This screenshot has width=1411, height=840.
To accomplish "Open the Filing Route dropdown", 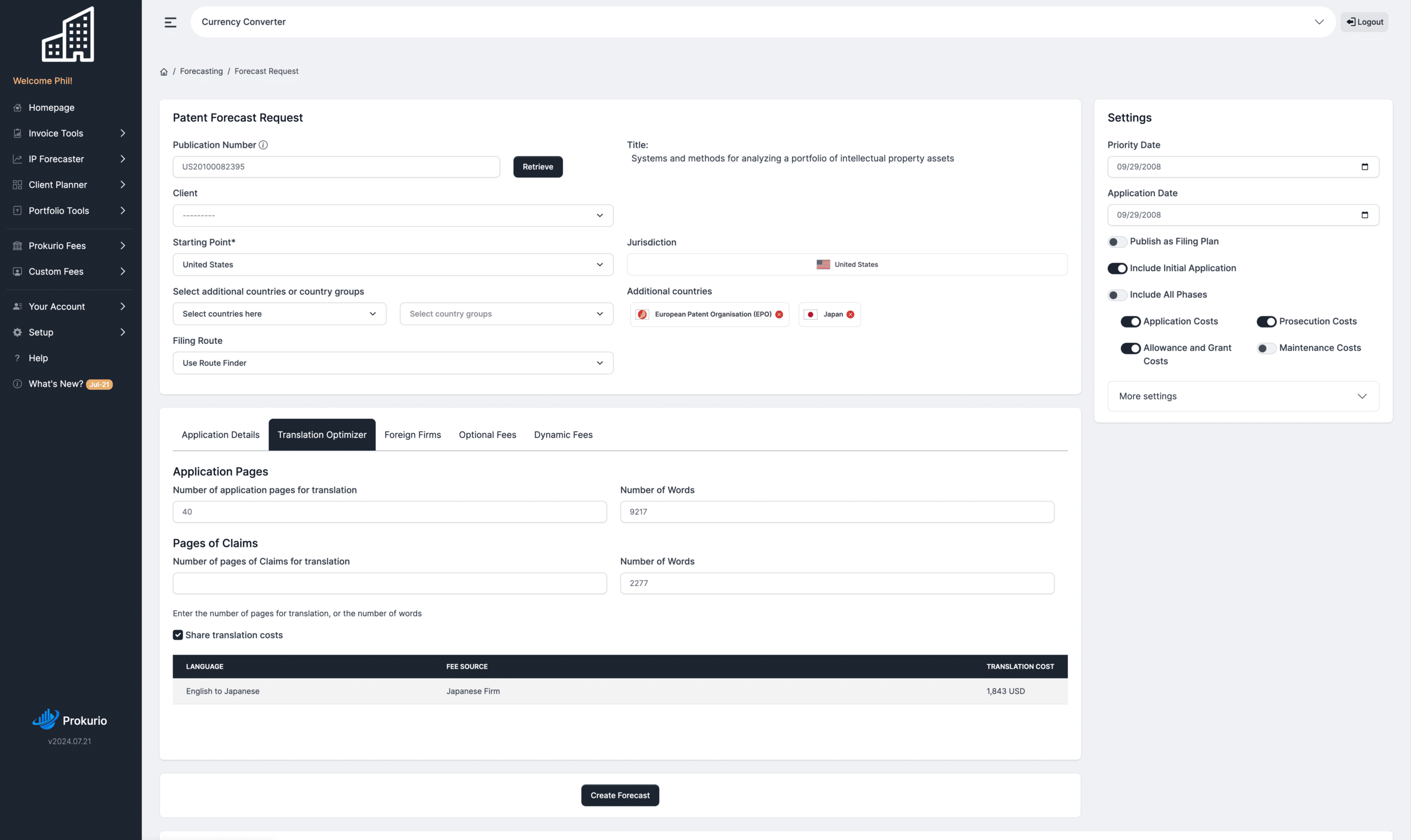I will [393, 363].
